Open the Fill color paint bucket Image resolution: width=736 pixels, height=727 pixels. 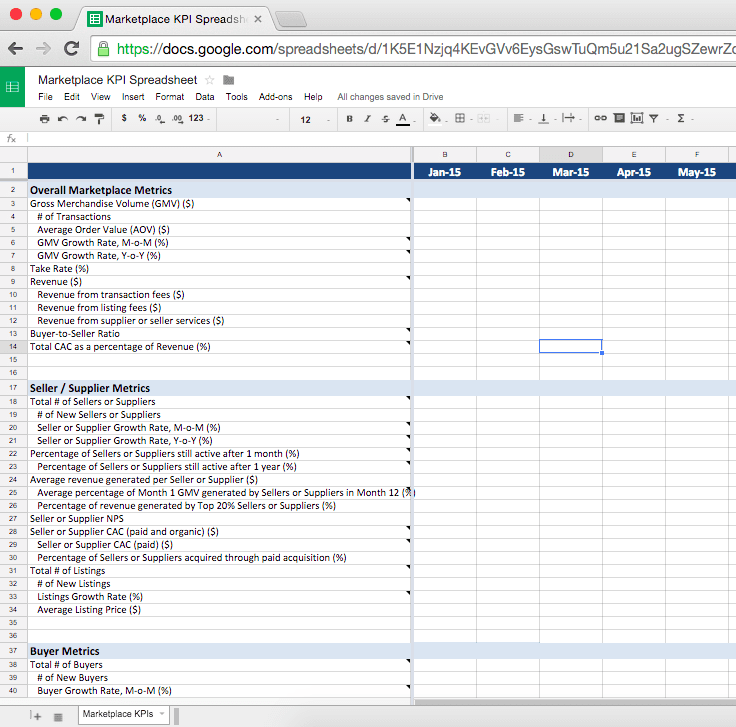[x=435, y=119]
